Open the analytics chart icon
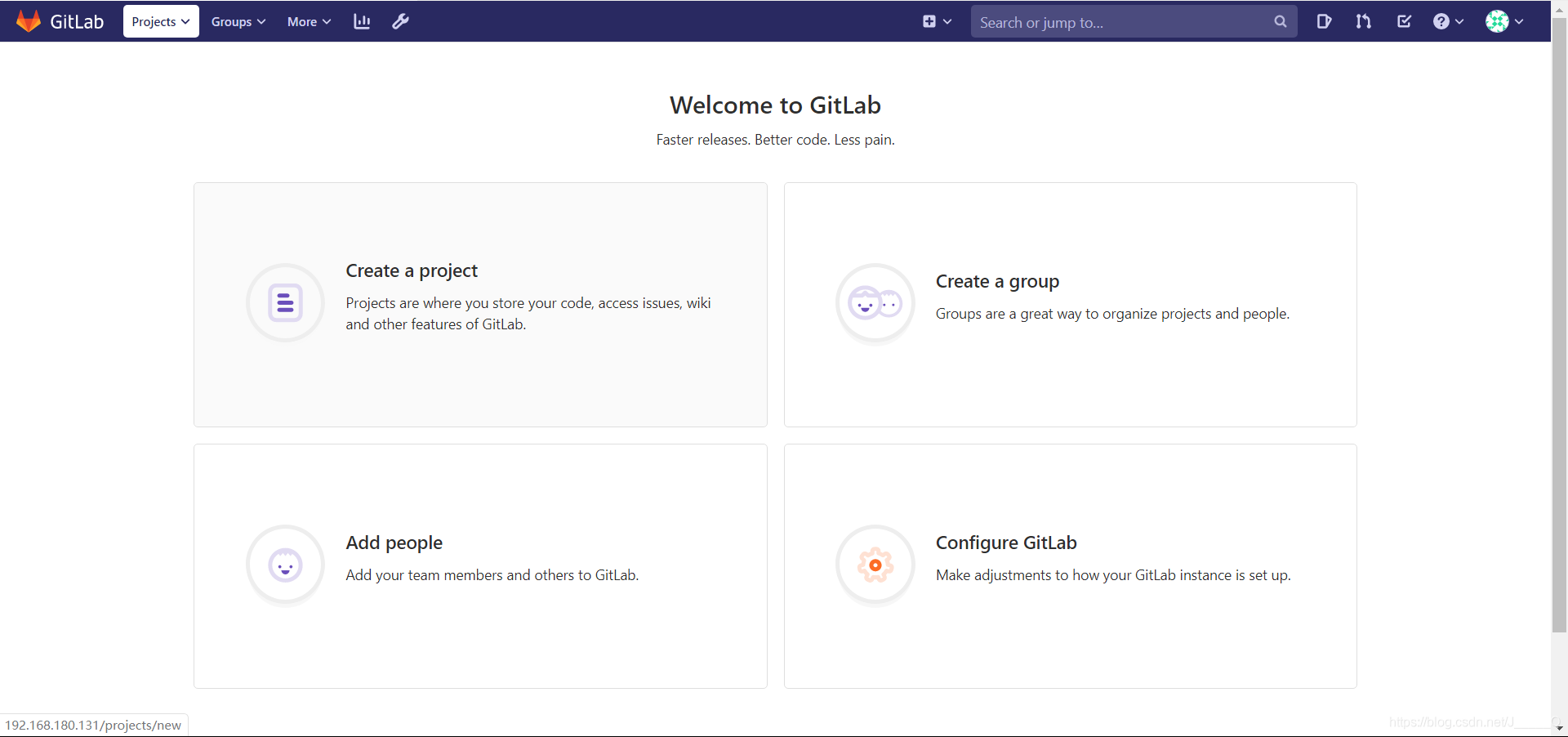1568x737 pixels. point(362,21)
